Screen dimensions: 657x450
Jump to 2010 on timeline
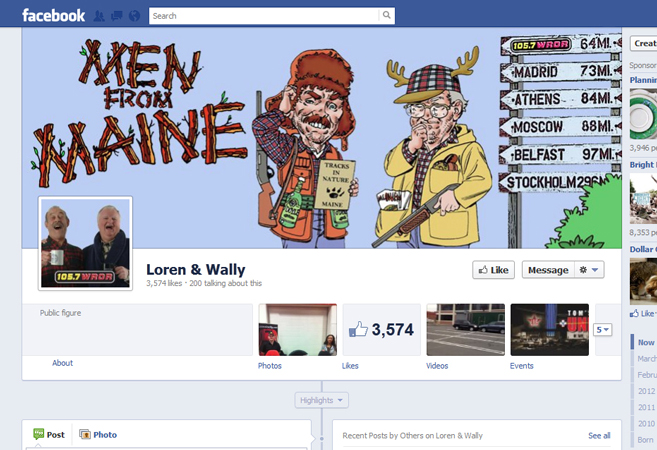pos(646,424)
